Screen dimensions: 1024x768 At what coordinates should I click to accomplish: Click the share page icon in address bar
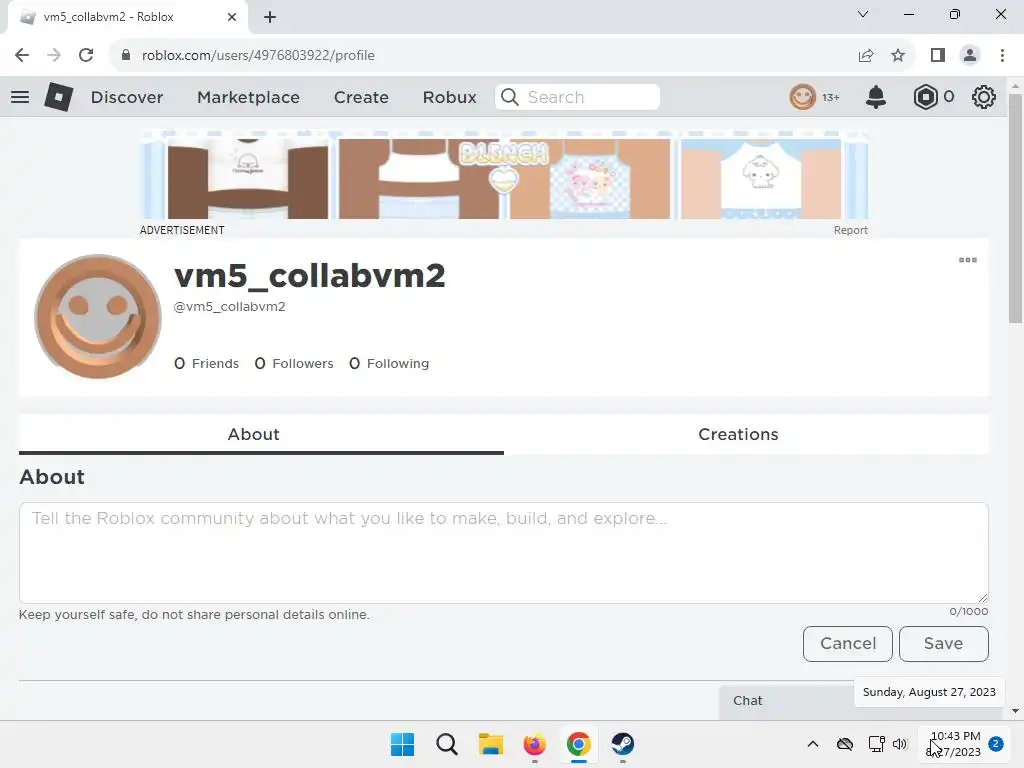pyautogui.click(x=865, y=56)
